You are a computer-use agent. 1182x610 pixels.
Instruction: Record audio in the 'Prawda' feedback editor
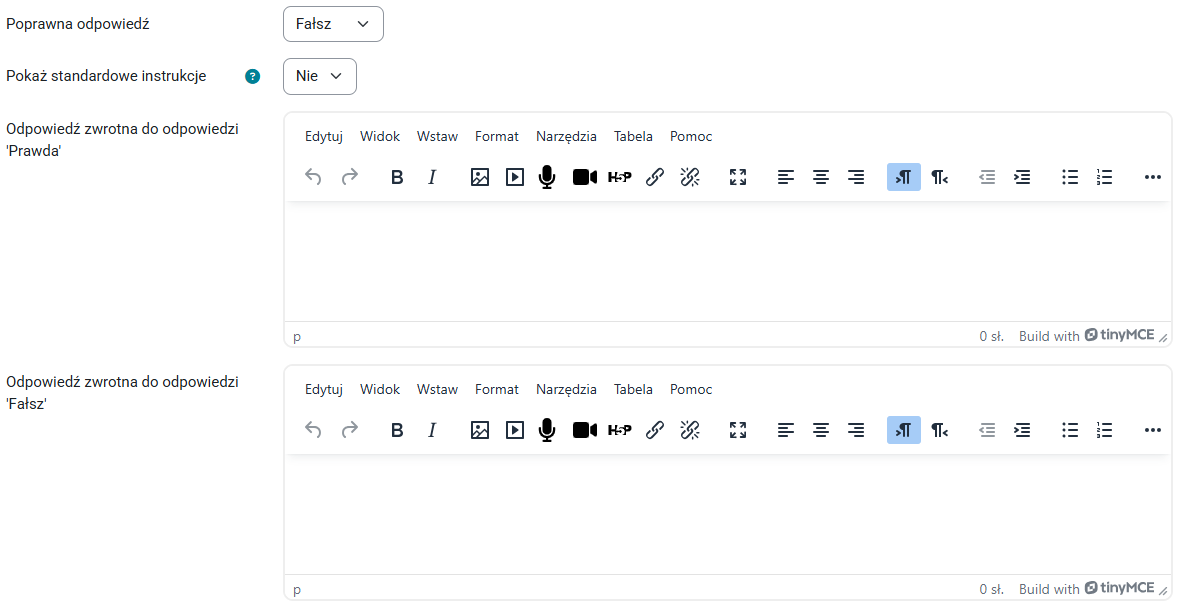point(546,177)
